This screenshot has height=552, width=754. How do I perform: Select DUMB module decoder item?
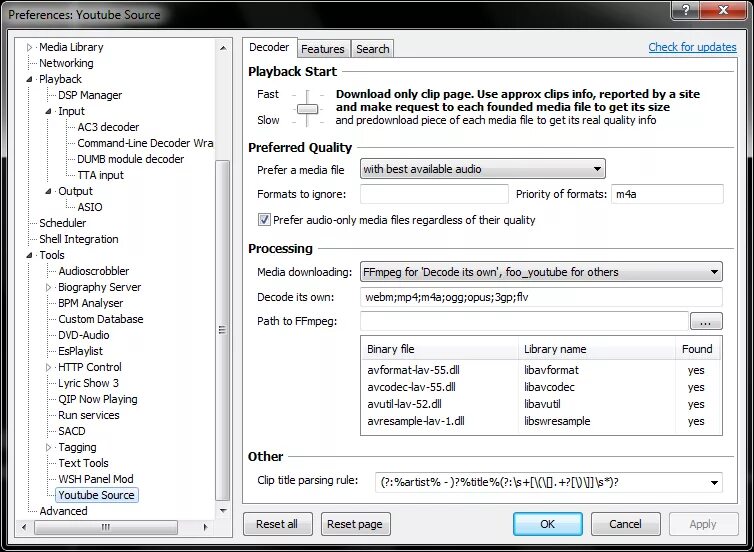click(x=130, y=159)
